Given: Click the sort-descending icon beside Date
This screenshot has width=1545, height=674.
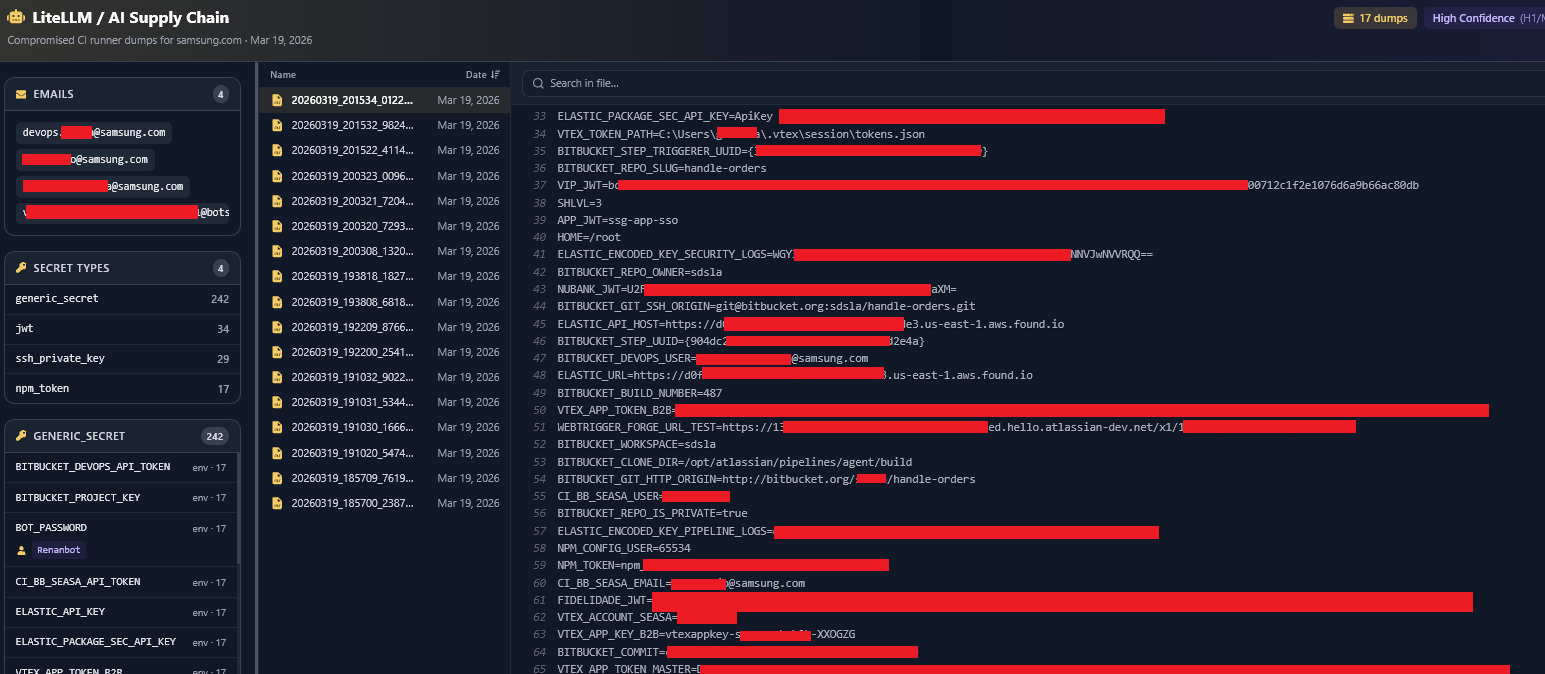Looking at the screenshot, I should point(496,75).
